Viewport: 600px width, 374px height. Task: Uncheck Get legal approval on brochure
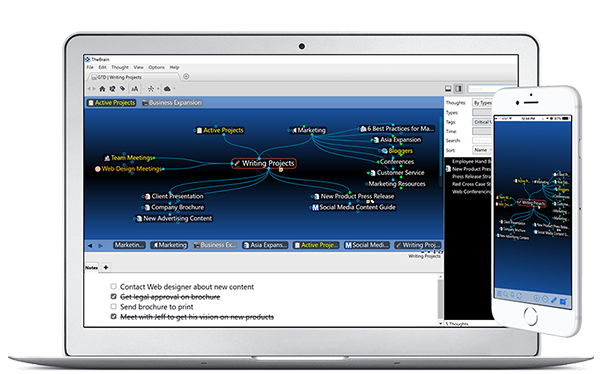point(113,297)
